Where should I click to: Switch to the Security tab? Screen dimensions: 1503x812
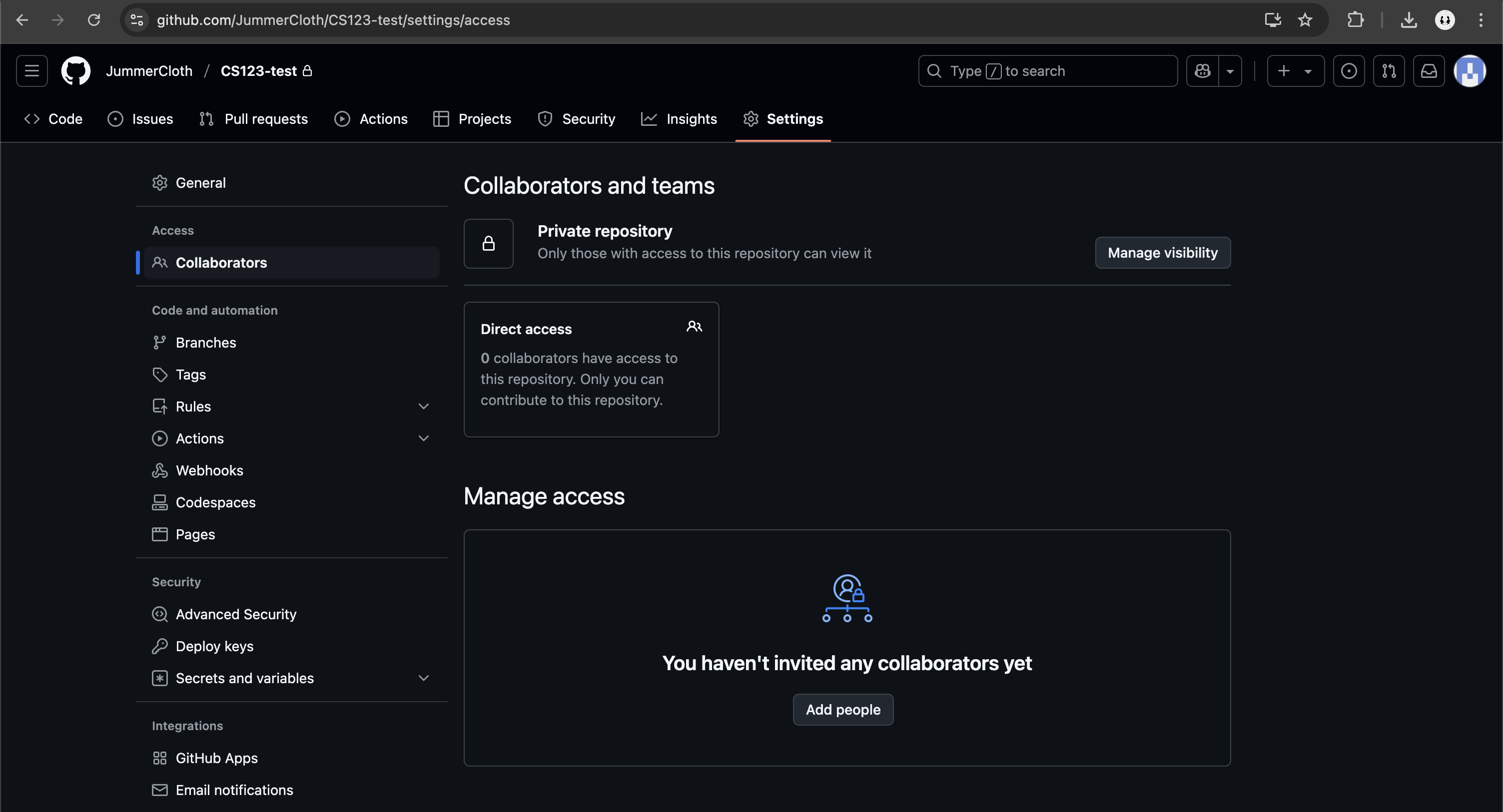coord(577,118)
